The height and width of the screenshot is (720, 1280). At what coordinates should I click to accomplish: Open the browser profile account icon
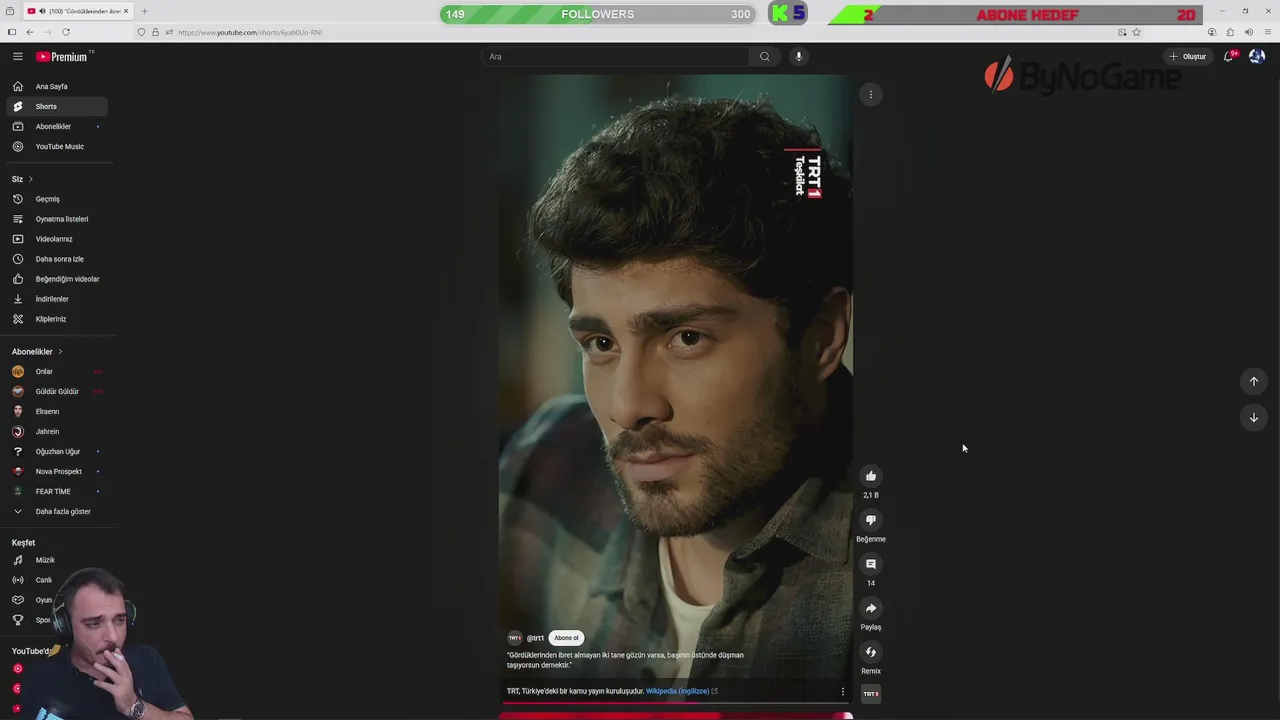pyautogui.click(x=1212, y=32)
